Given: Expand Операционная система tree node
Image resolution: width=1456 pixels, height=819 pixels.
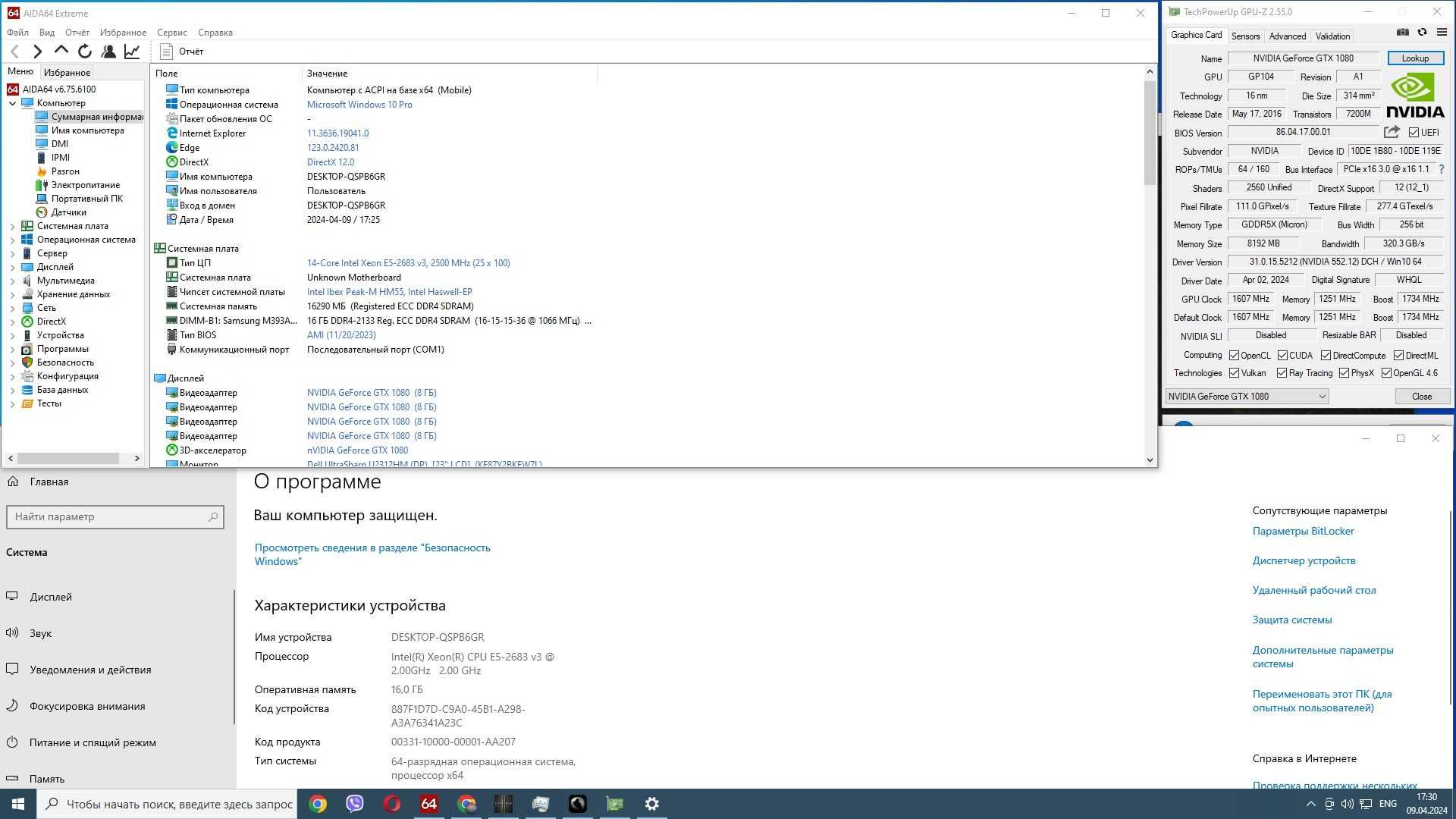Looking at the screenshot, I should pos(12,240).
